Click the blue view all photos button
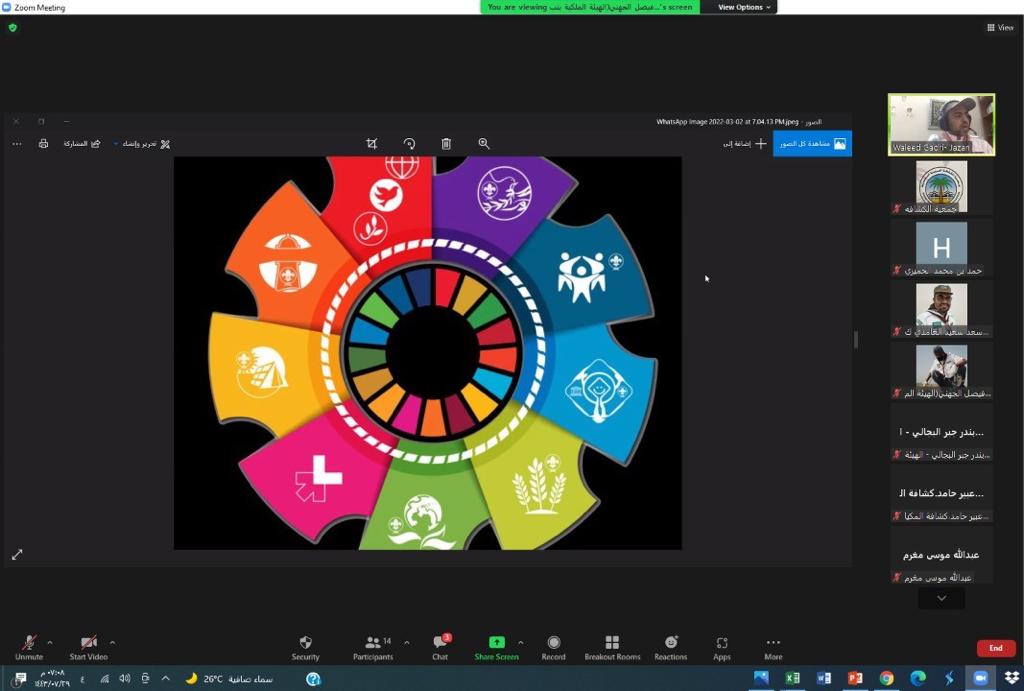 coord(812,144)
